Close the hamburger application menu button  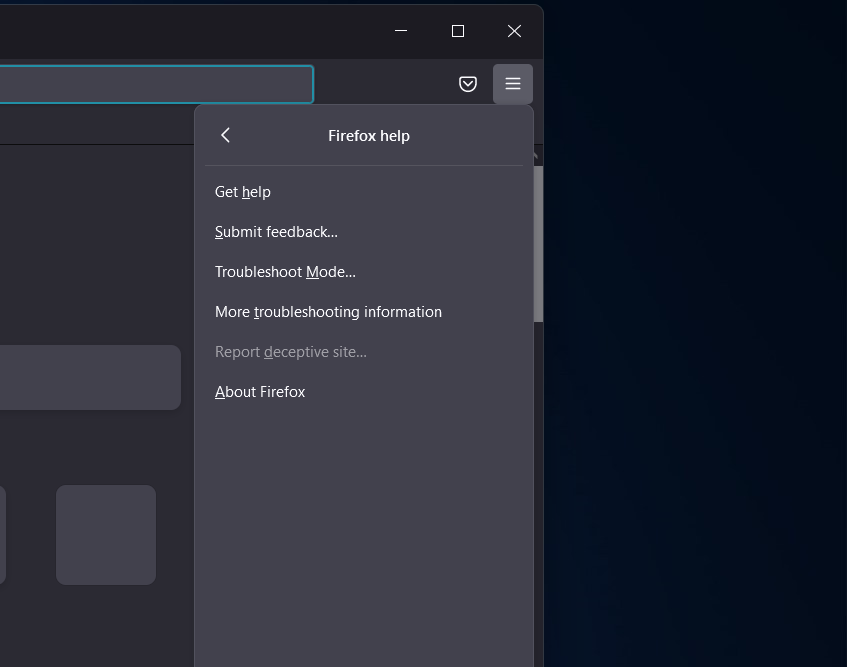(x=513, y=84)
